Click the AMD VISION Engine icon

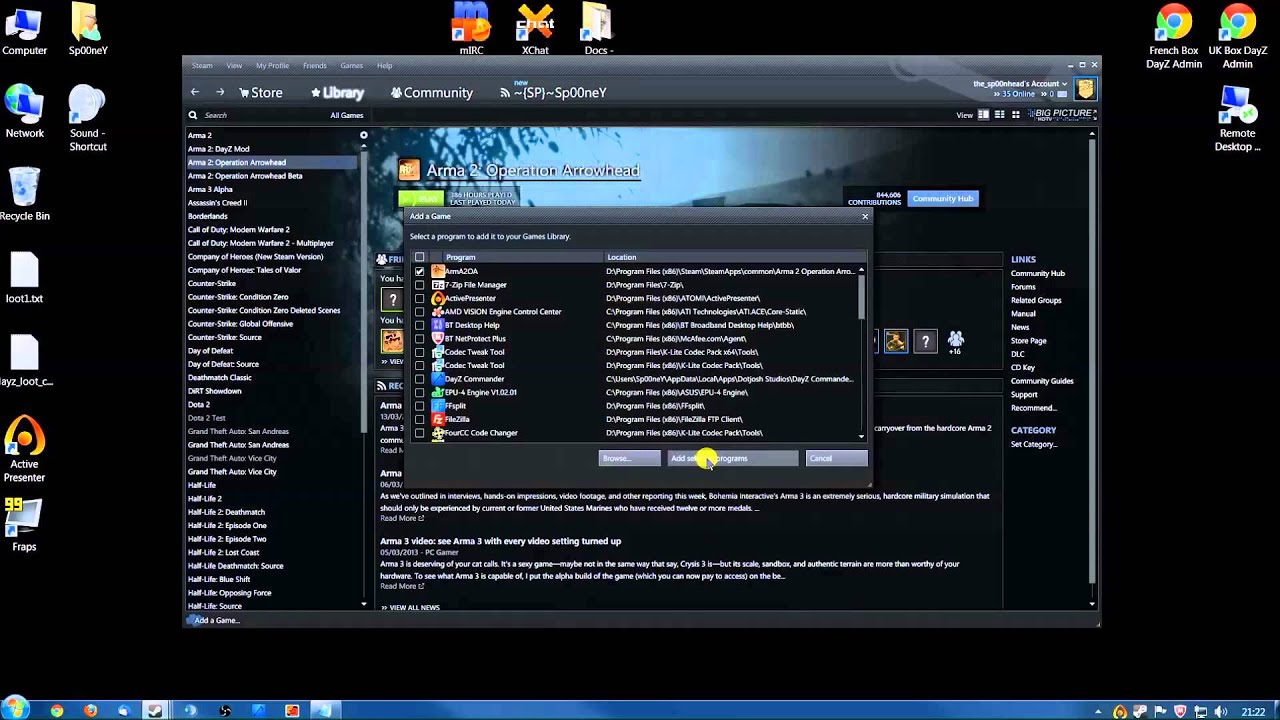(438, 312)
